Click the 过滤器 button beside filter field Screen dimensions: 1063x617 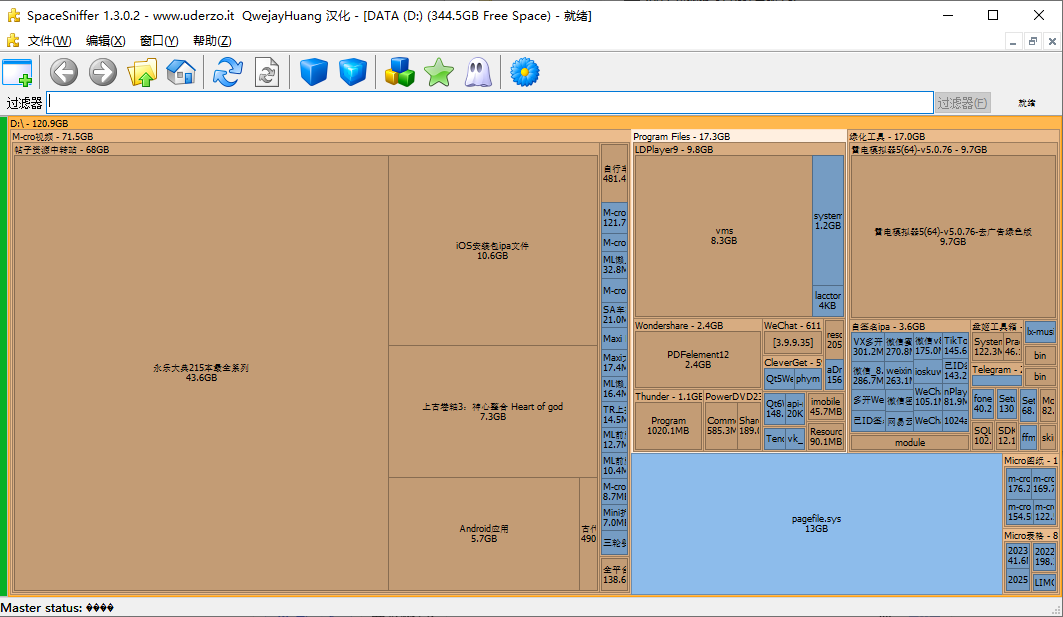pos(962,103)
